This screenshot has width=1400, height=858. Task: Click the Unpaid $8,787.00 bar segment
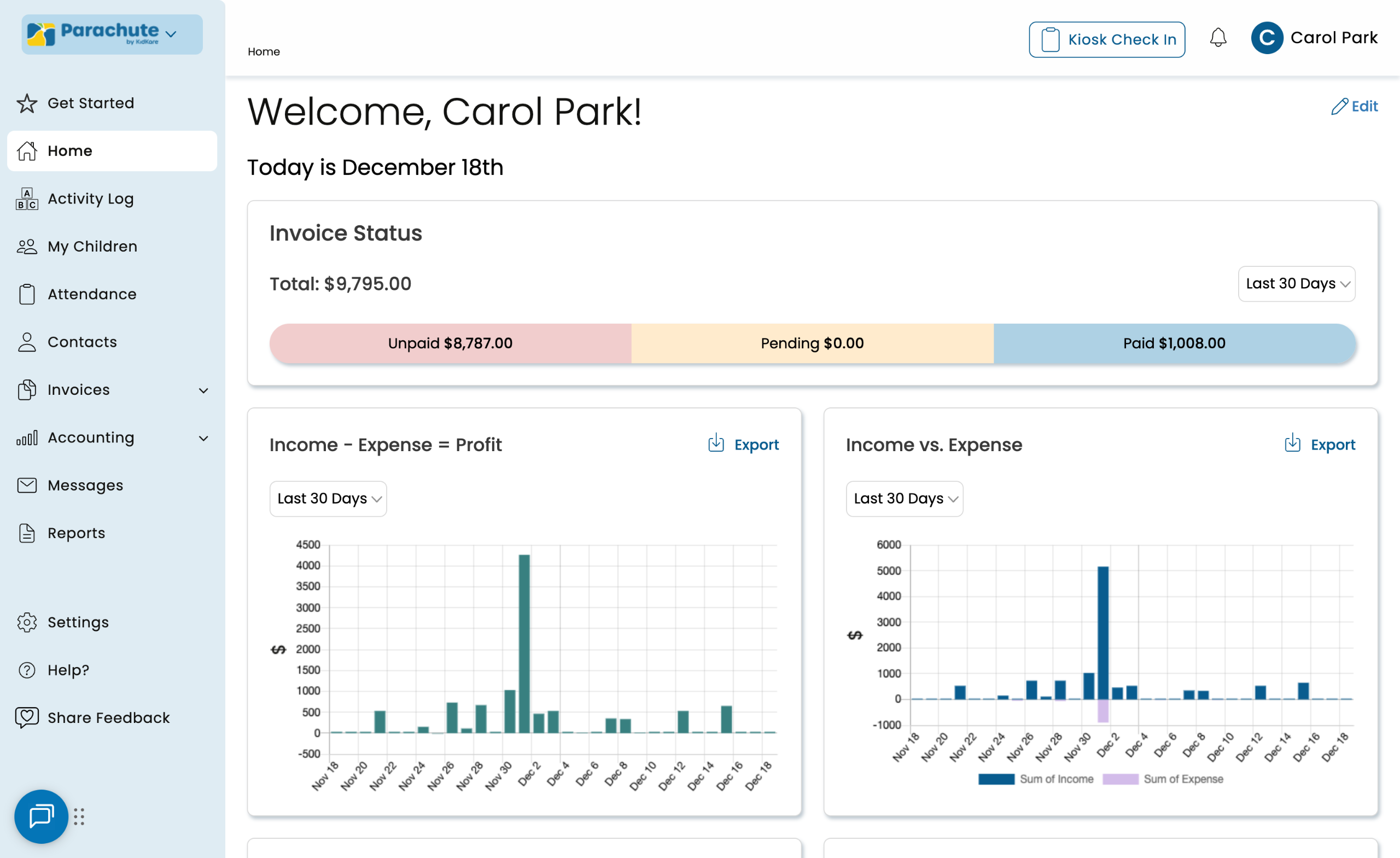point(450,343)
